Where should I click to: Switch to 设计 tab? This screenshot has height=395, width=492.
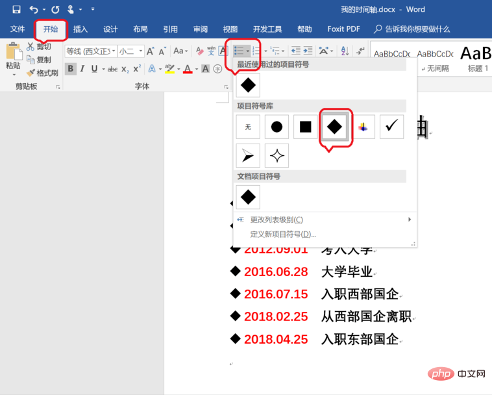[x=110, y=29]
